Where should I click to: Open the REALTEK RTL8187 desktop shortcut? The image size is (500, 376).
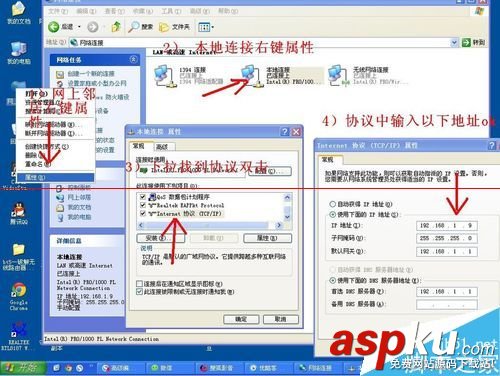(17, 336)
